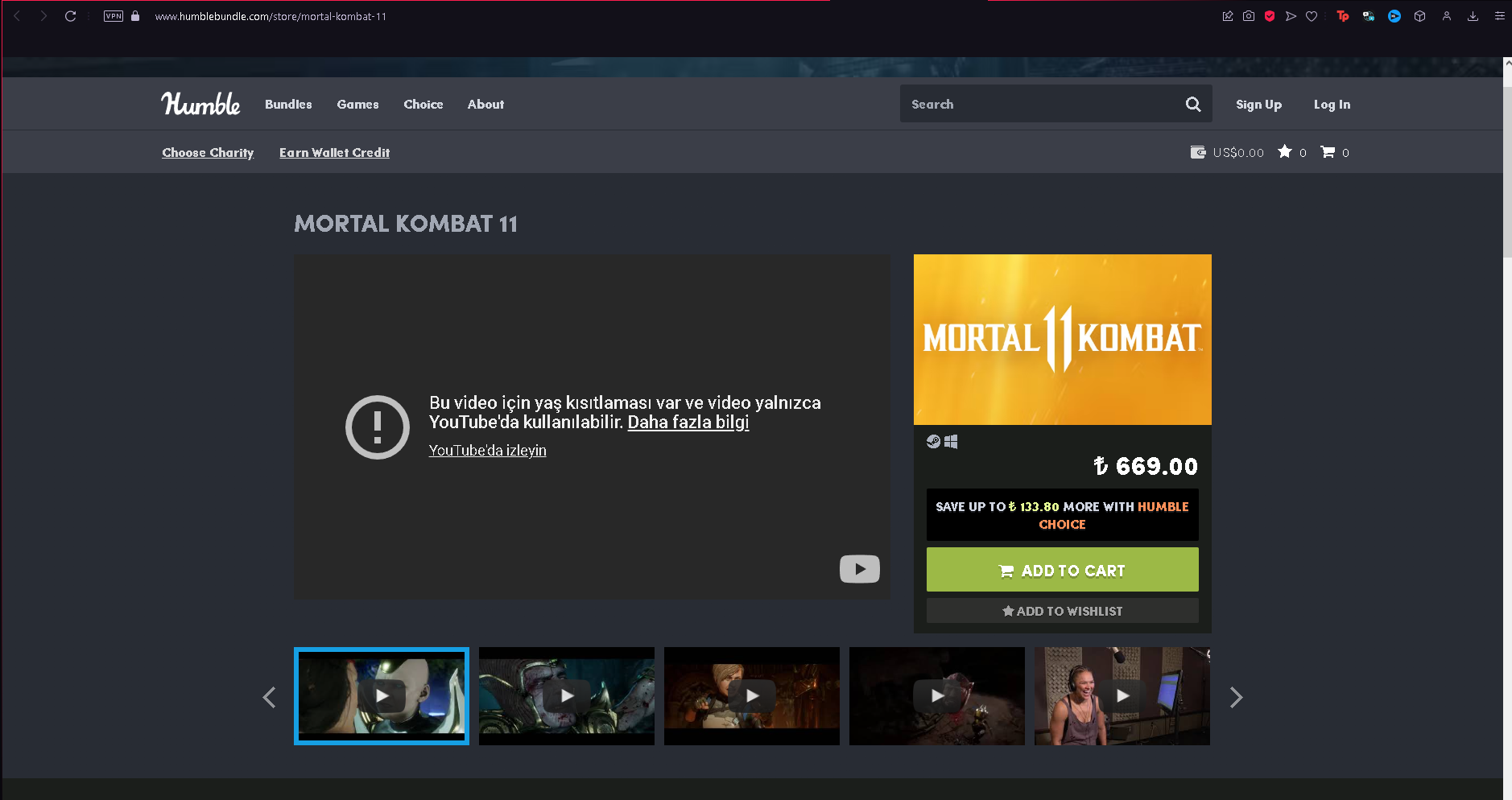Viewport: 1512px width, 800px height.
Task: Open the wallet balance US$0.00
Action: coord(1227,152)
